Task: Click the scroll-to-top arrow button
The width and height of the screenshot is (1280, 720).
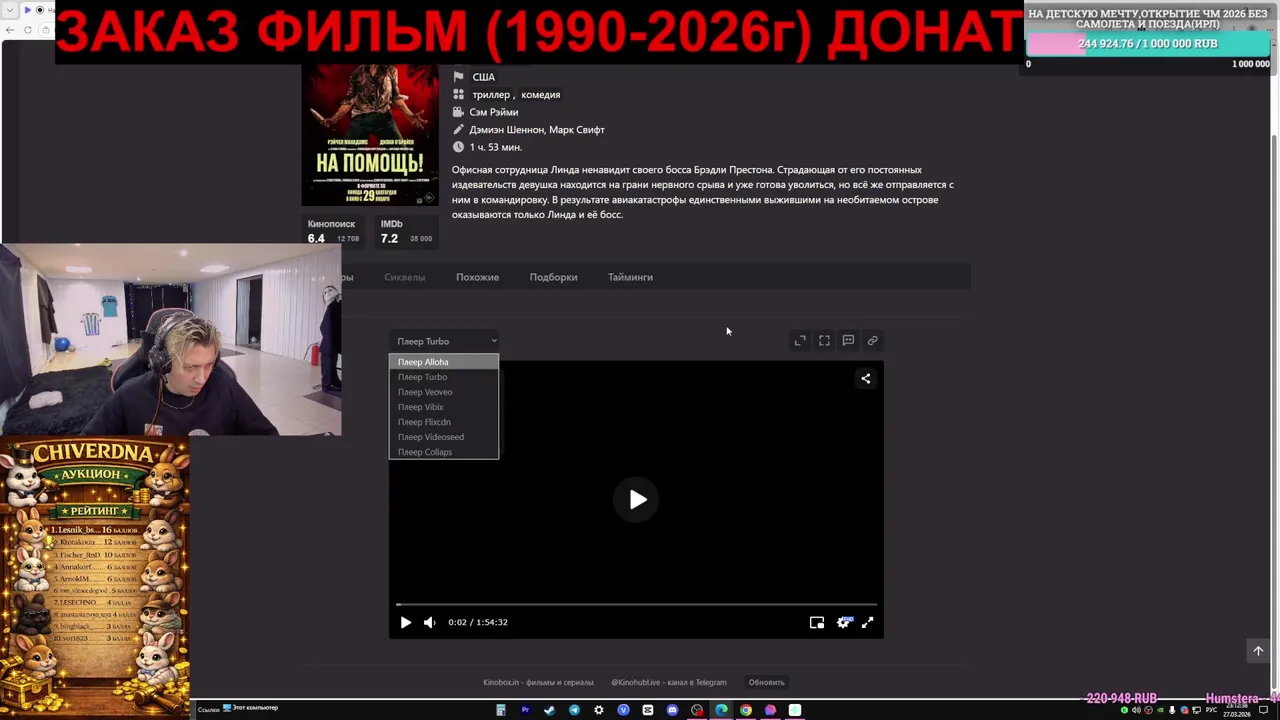Action: (x=1258, y=651)
